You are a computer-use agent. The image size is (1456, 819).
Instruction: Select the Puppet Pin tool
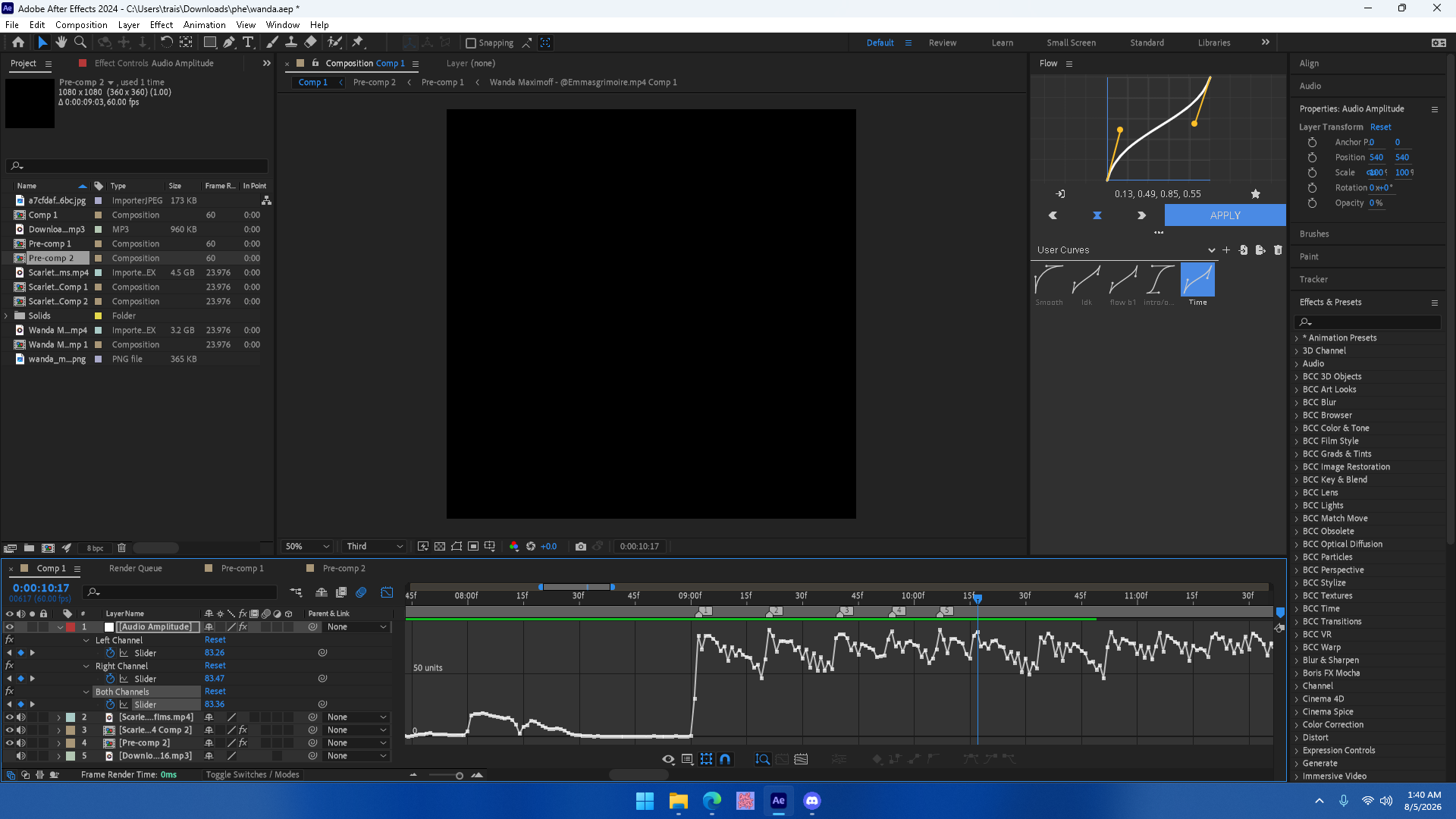(x=358, y=42)
